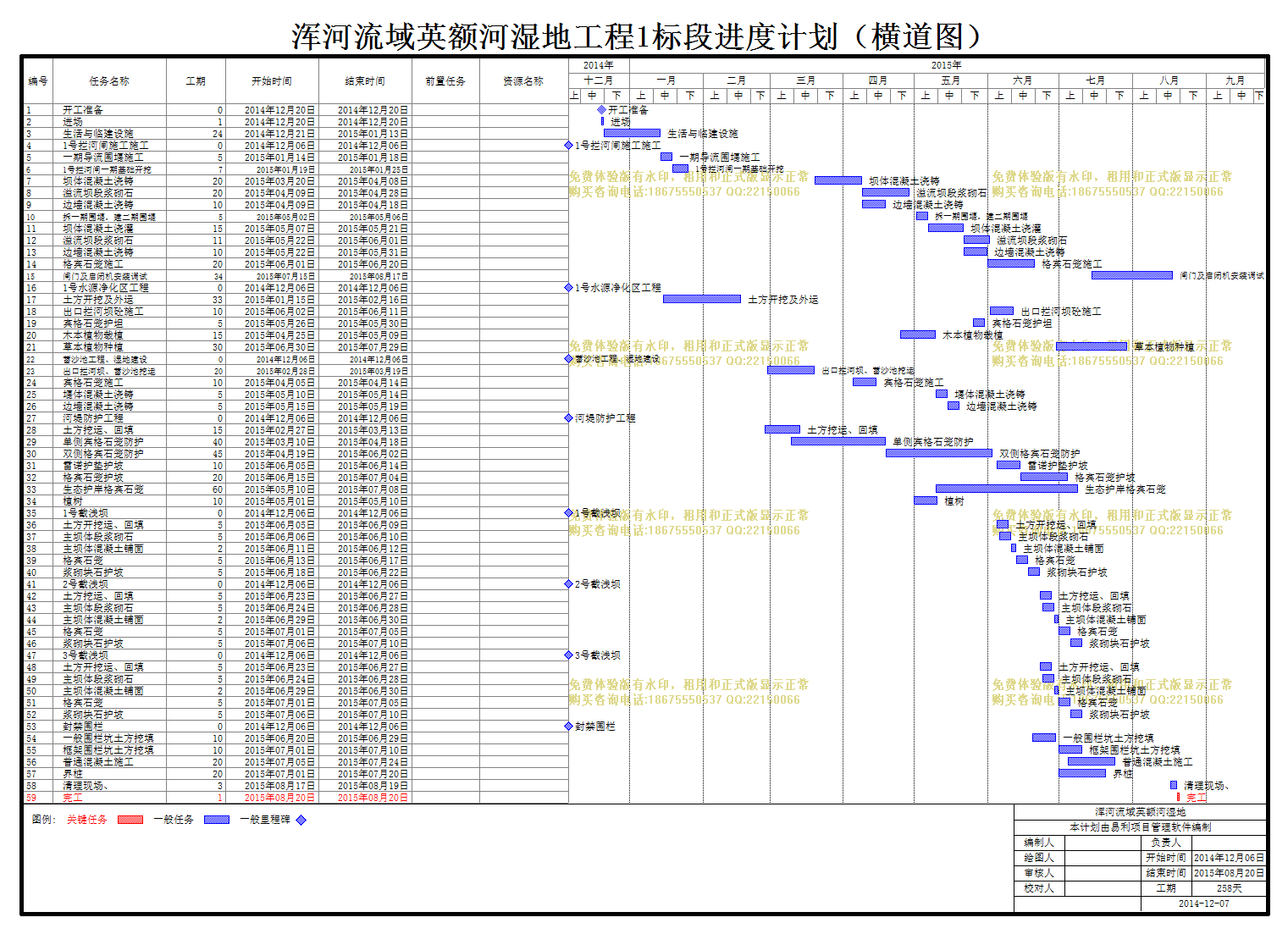Click the 负责人 label in the title block
The width and height of the screenshot is (1288, 934).
click(1166, 843)
